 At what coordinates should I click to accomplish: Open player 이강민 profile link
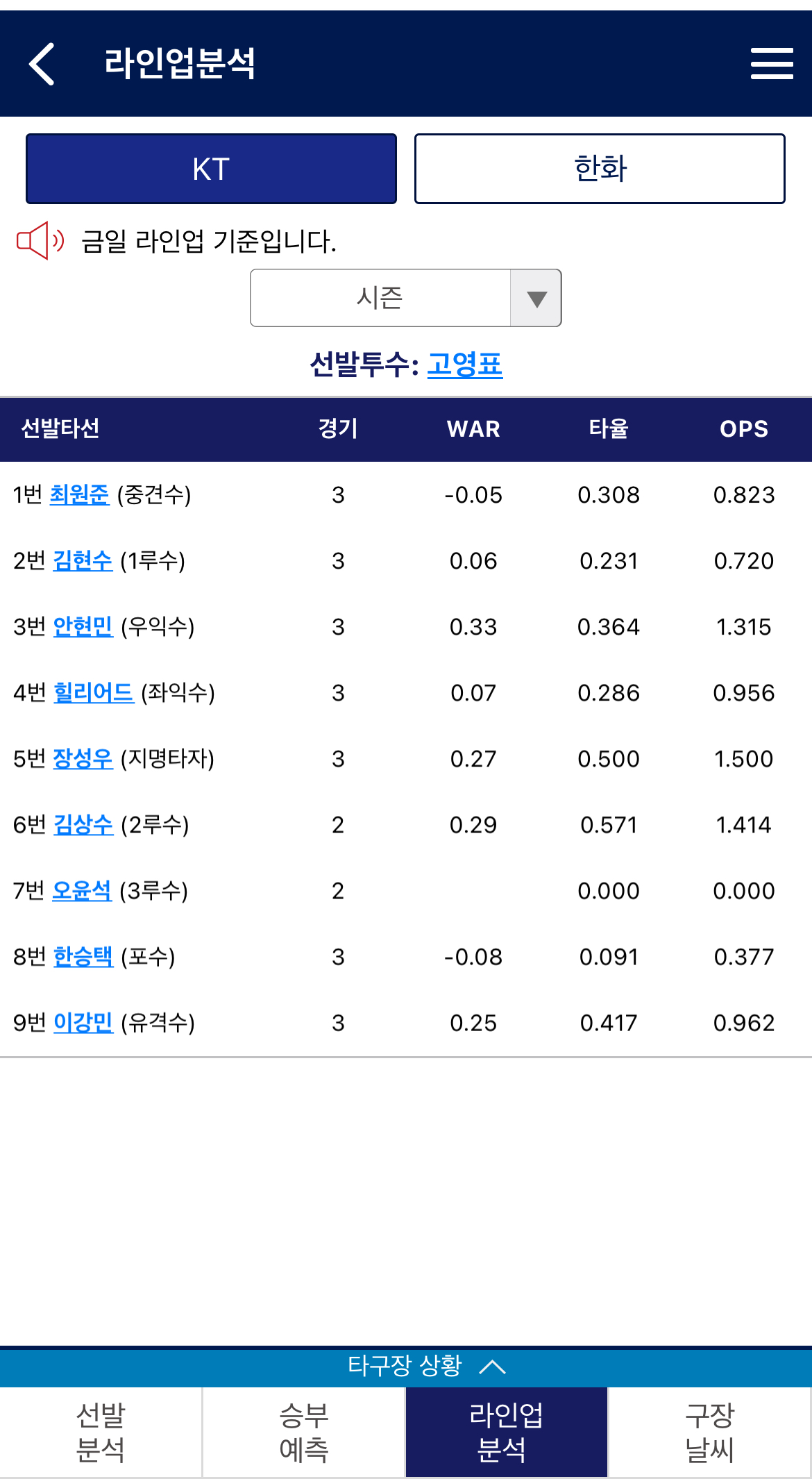point(83,1022)
